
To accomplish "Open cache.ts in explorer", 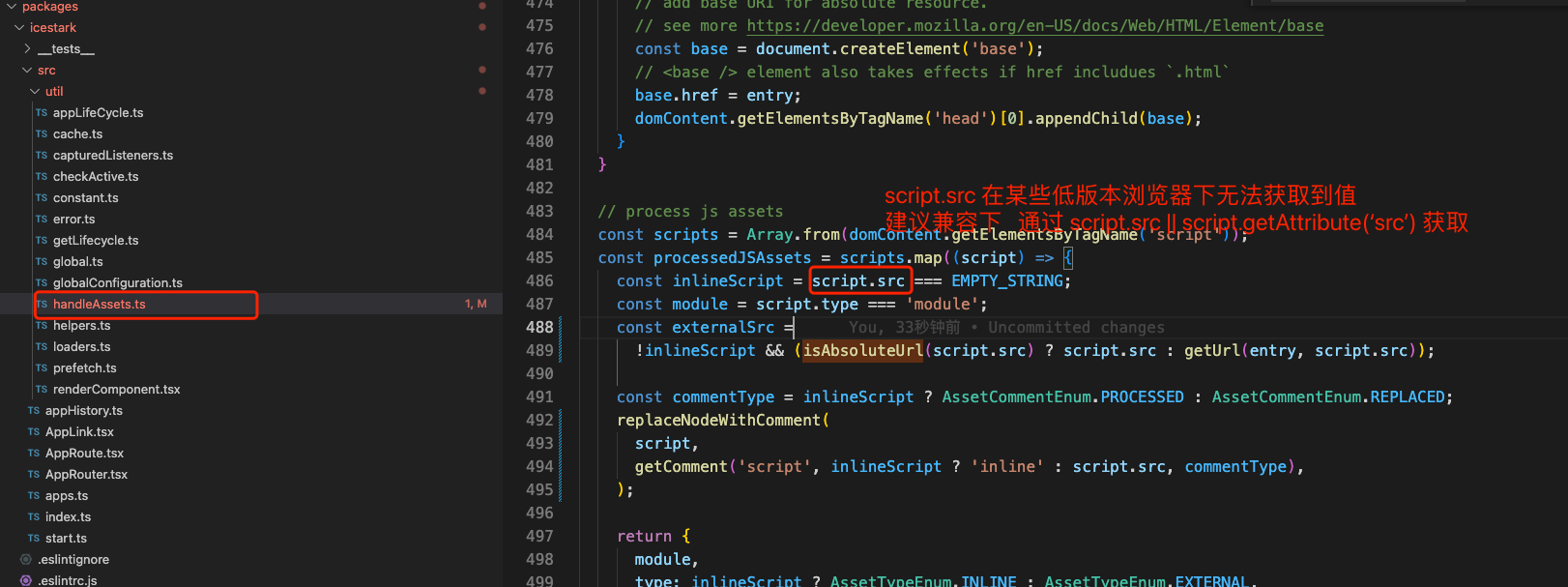I will pos(77,133).
